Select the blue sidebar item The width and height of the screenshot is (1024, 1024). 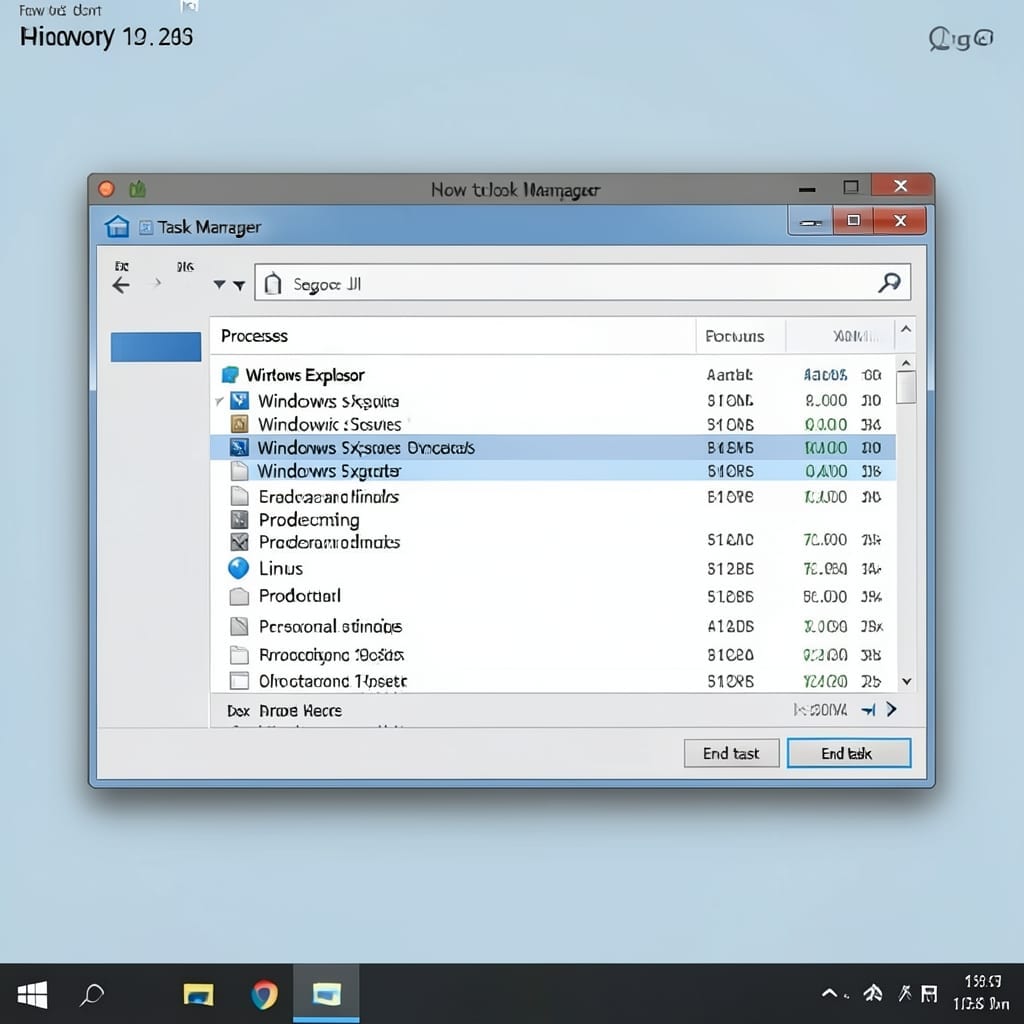(x=155, y=346)
